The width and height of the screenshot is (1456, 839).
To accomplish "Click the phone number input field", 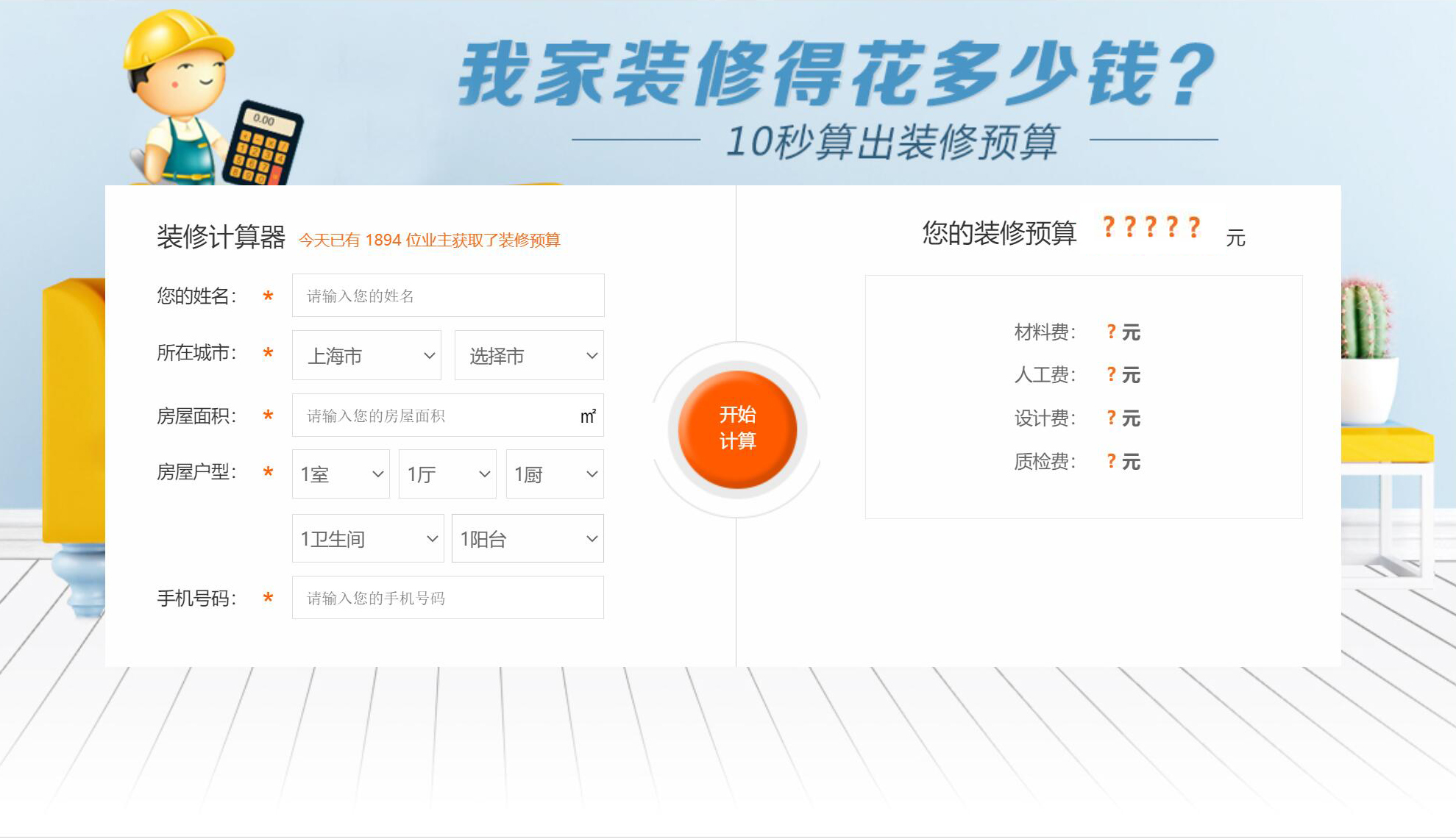I will 447,598.
